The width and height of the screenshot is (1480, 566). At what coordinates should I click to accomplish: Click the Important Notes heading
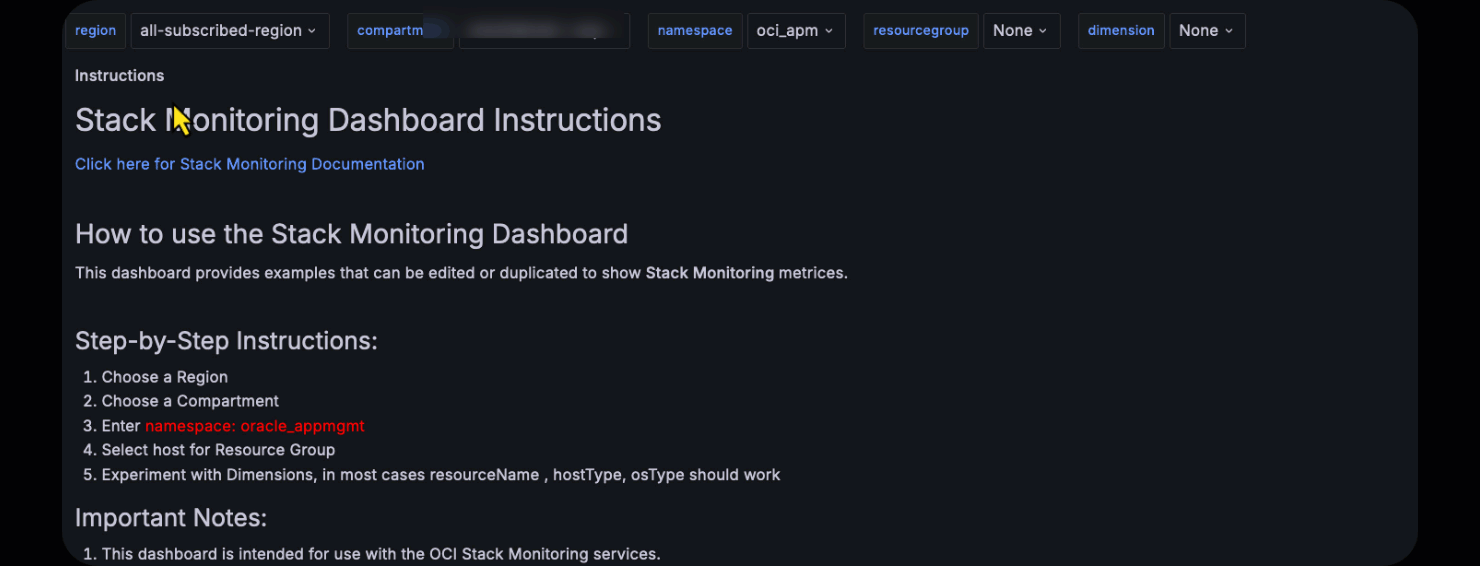pyautogui.click(x=171, y=518)
